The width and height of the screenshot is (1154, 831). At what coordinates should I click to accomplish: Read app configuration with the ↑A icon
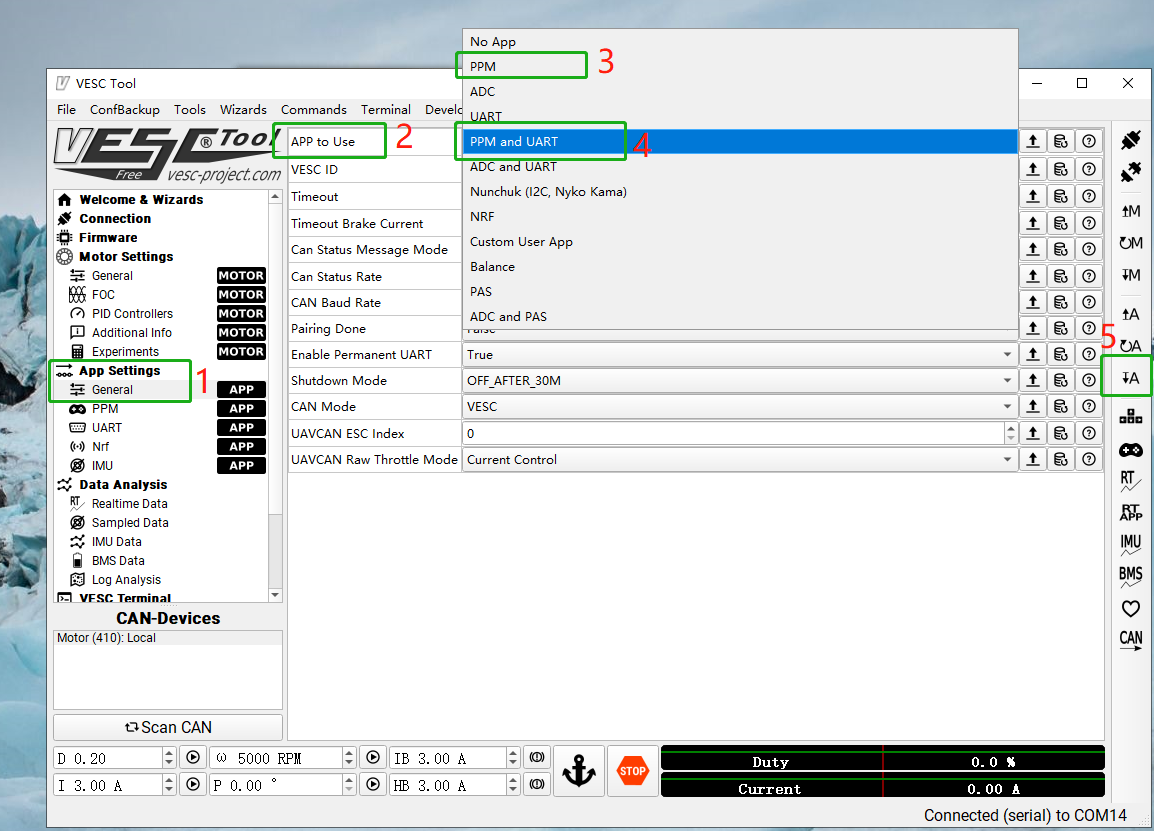(x=1130, y=314)
